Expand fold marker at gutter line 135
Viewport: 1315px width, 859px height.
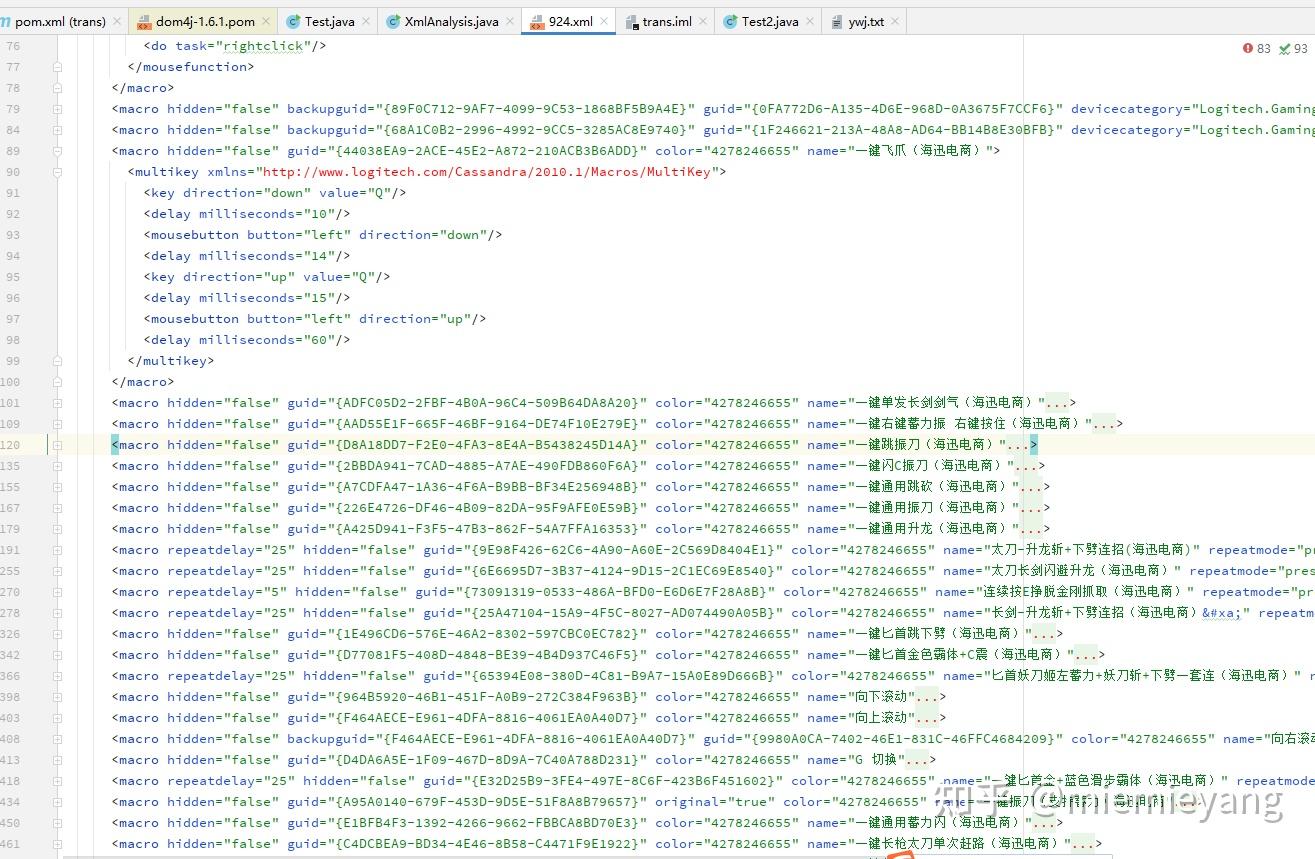pyautogui.click(x=57, y=466)
